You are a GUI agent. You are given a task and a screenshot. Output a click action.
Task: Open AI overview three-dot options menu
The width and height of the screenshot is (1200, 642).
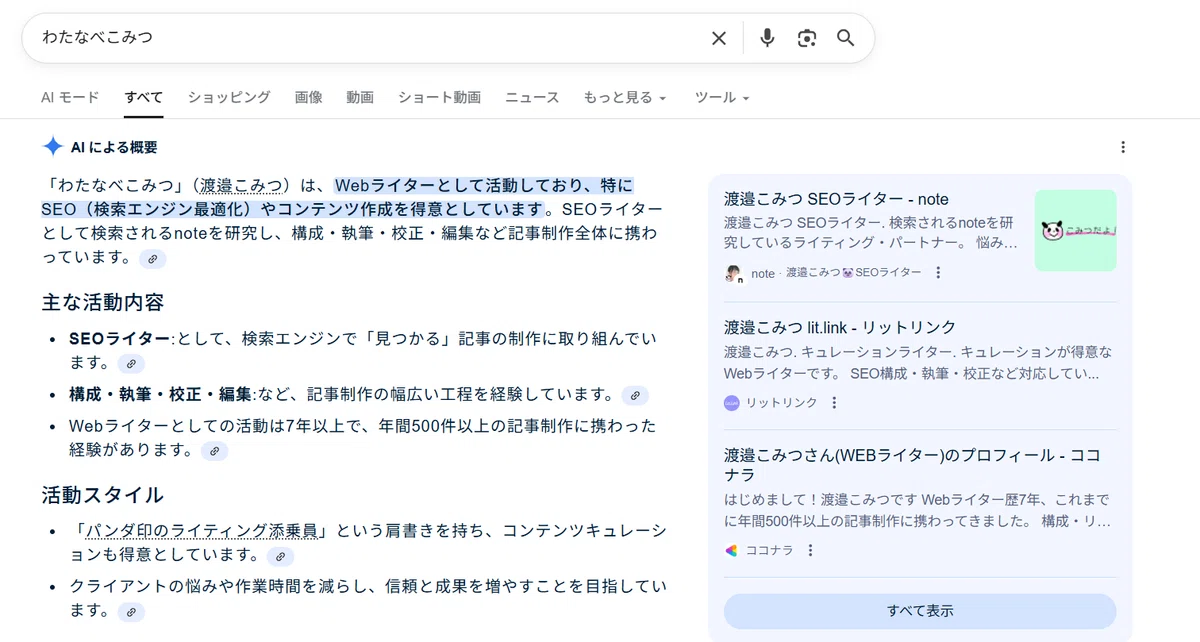tap(1123, 147)
